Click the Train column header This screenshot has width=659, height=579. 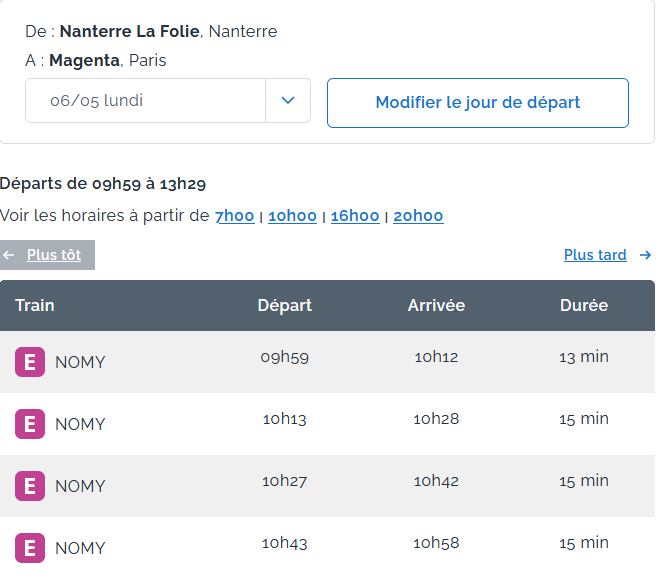[x=35, y=305]
